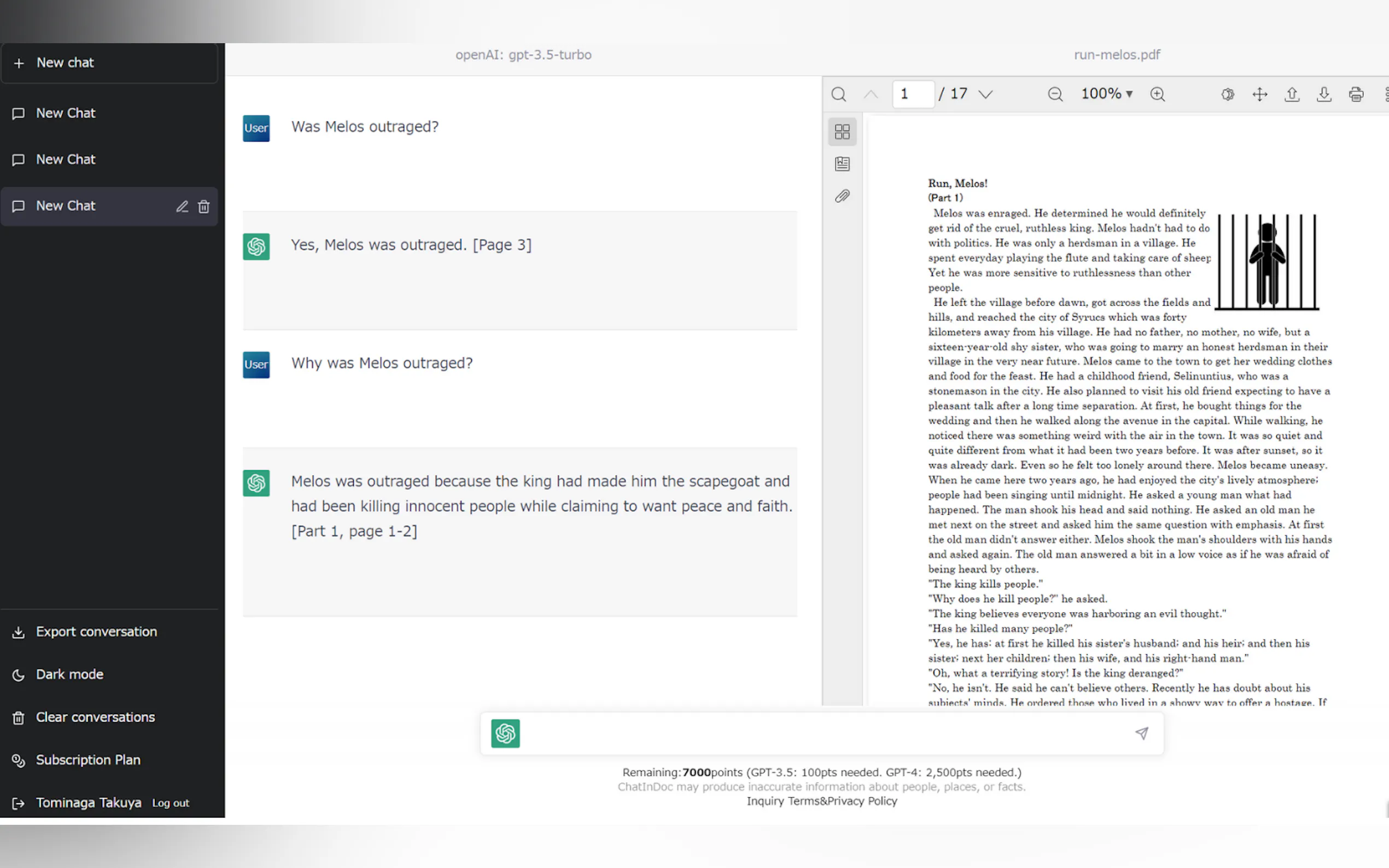
Task: Click the PDF download icon
Action: coord(1323,94)
